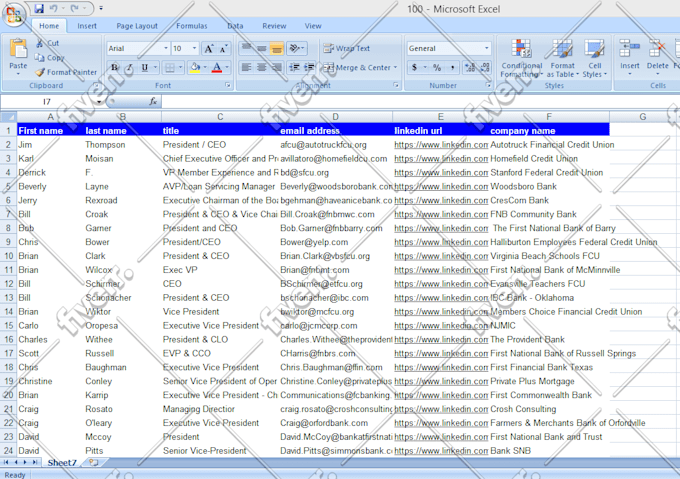Screen dimensions: 680x479
Task: Open the Formulas tab
Action: [192, 26]
